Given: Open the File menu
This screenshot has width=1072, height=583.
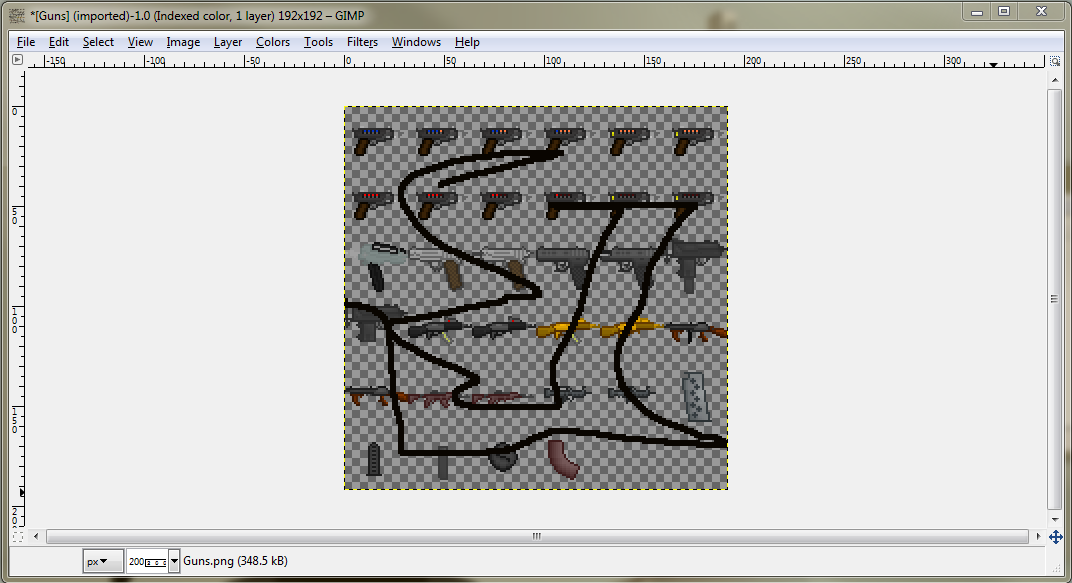Looking at the screenshot, I should point(26,42).
